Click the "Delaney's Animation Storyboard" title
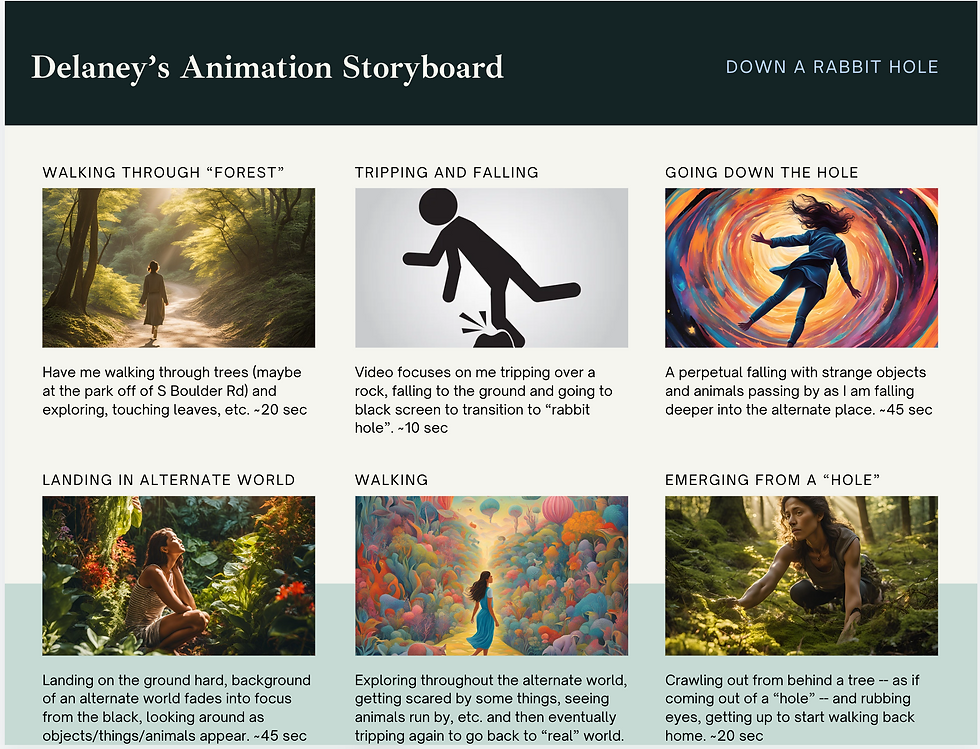 point(267,67)
